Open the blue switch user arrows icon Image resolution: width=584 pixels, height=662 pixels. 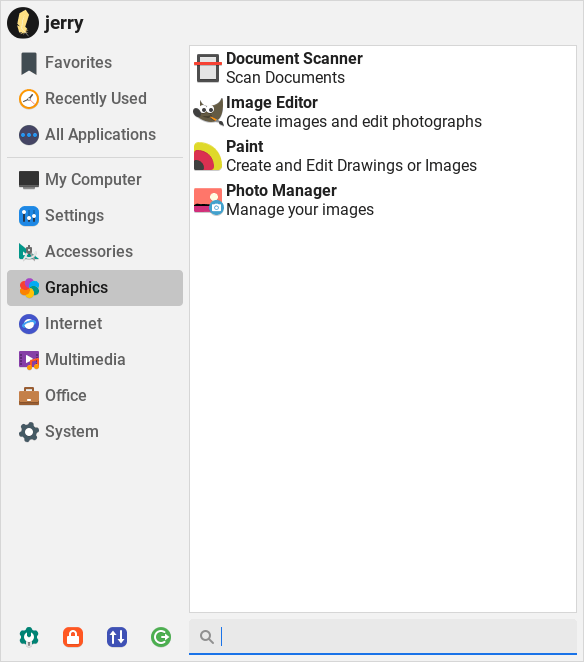[117, 637]
